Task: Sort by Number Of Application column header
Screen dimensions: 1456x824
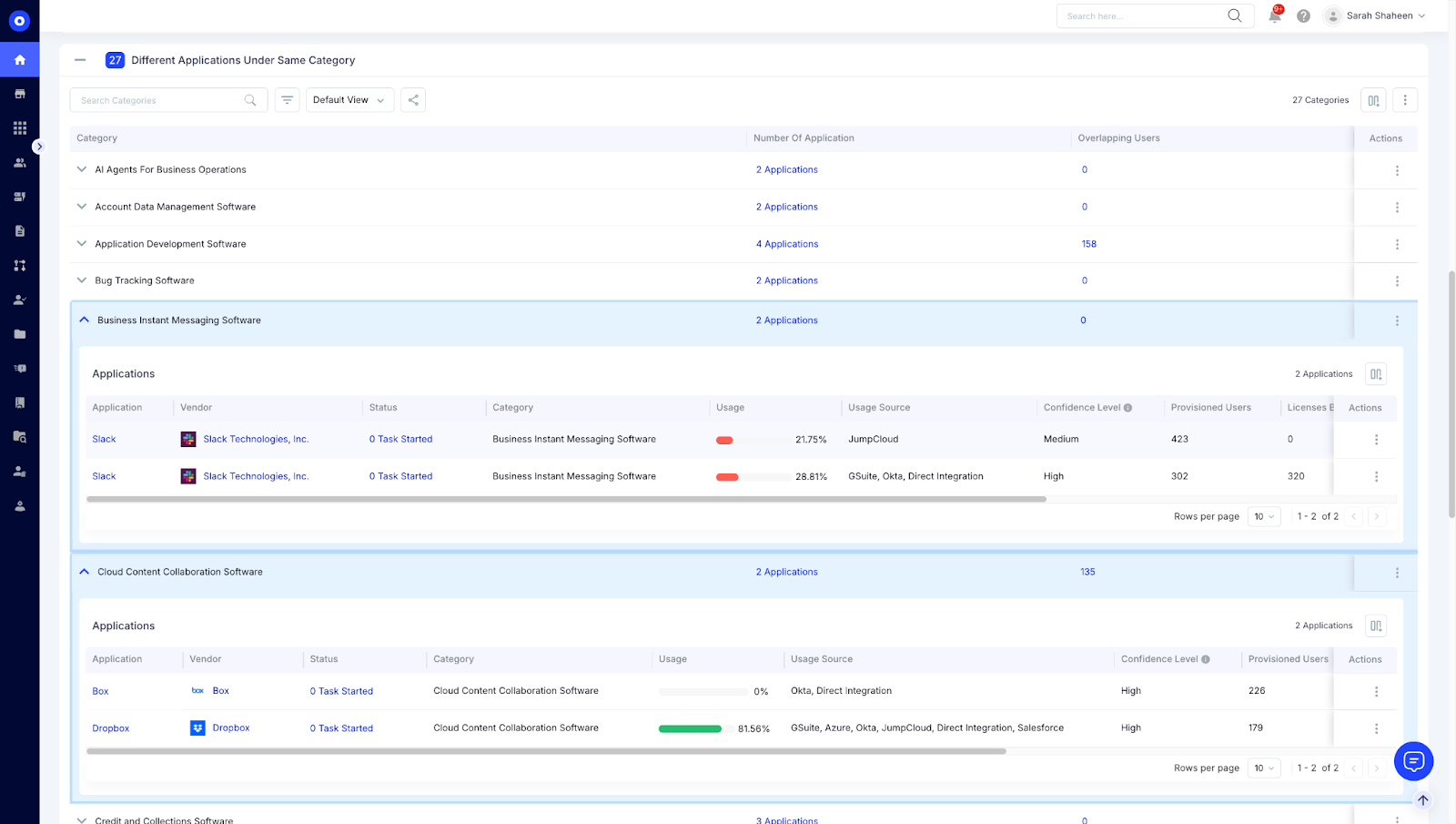Action: 804,138
